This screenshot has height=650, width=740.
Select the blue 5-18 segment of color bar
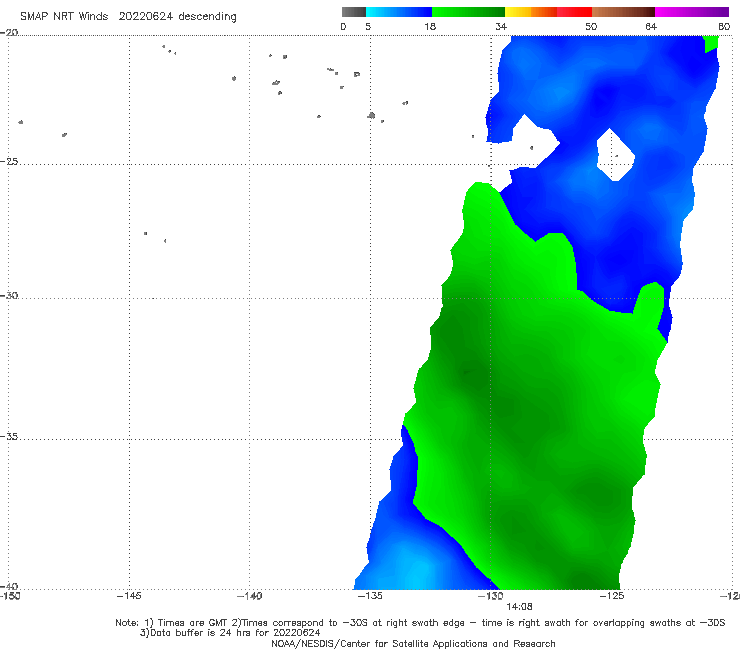[x=399, y=12]
